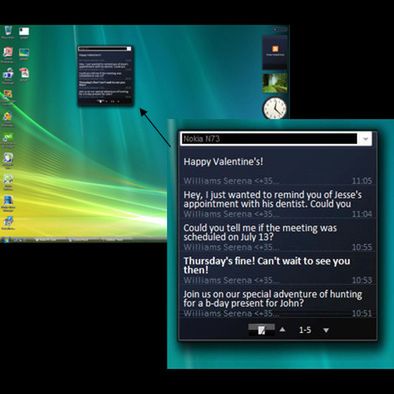The height and width of the screenshot is (394, 394).
Task: Open the "Thursday's fine!" message
Action: coord(267,265)
